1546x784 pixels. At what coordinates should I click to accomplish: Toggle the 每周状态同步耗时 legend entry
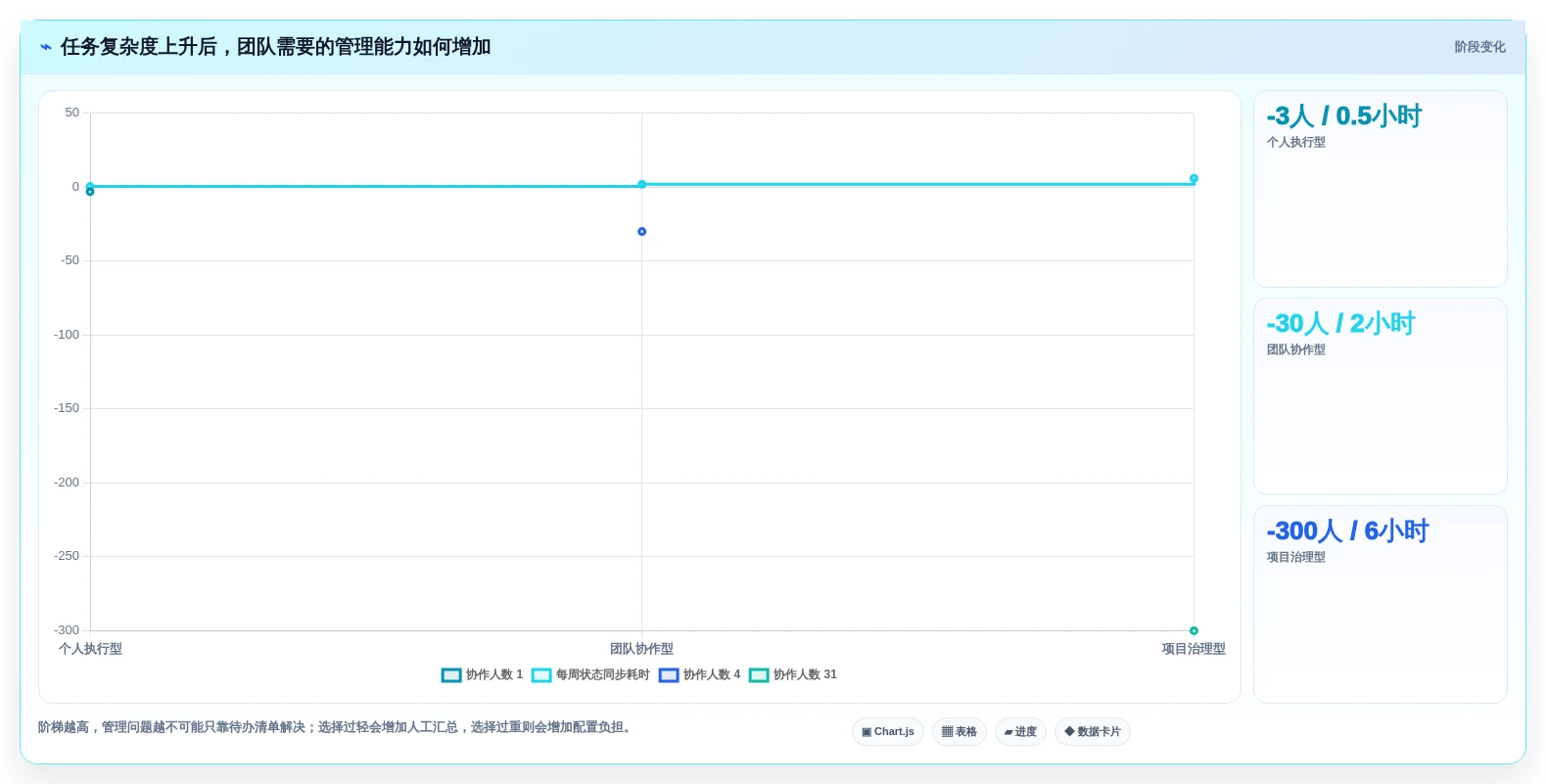tap(590, 674)
